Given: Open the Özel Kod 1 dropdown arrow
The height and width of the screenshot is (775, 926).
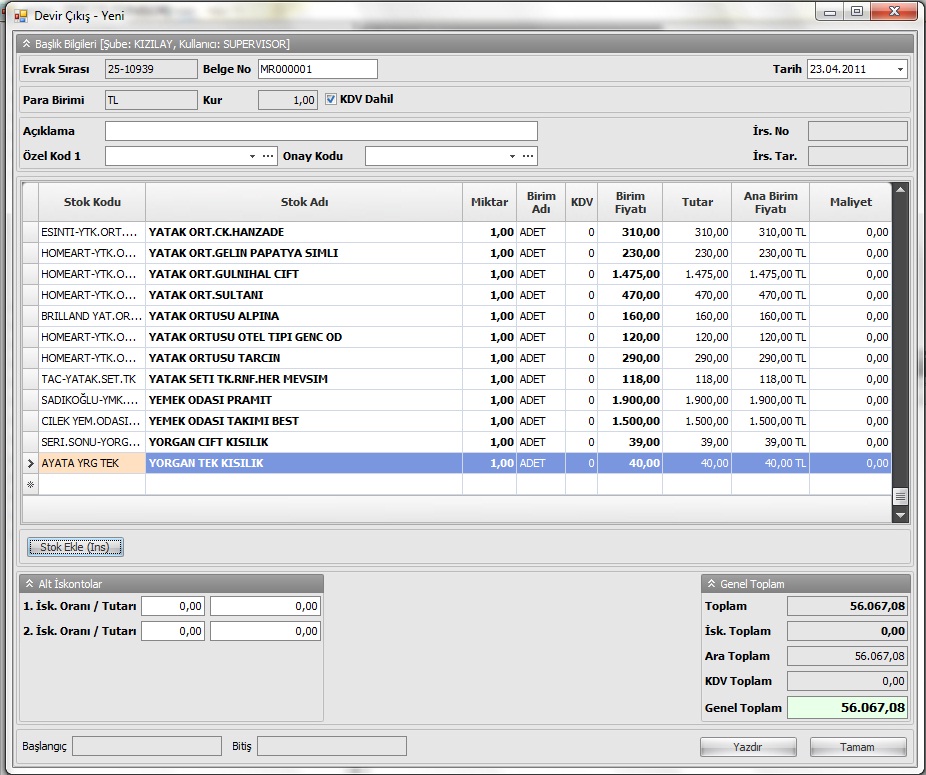Looking at the screenshot, I should coord(252,156).
